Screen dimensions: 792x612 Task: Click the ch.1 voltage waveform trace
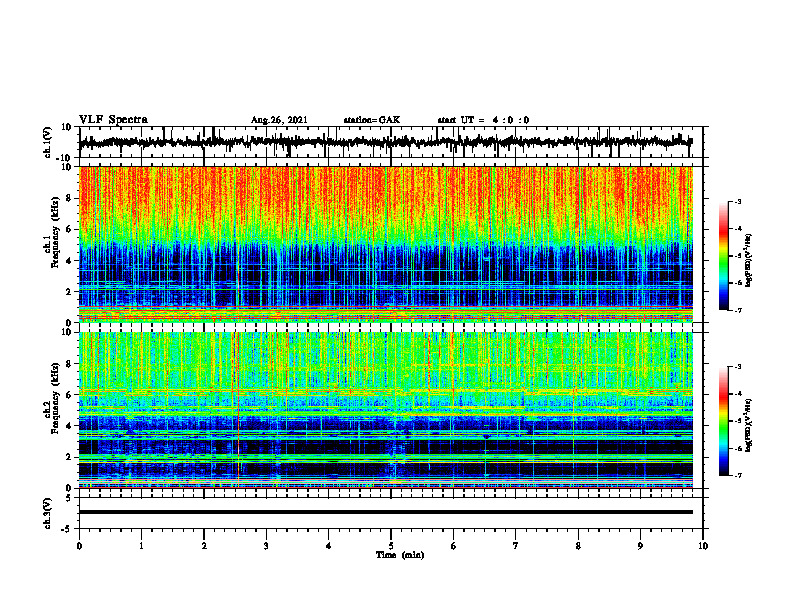click(385, 142)
